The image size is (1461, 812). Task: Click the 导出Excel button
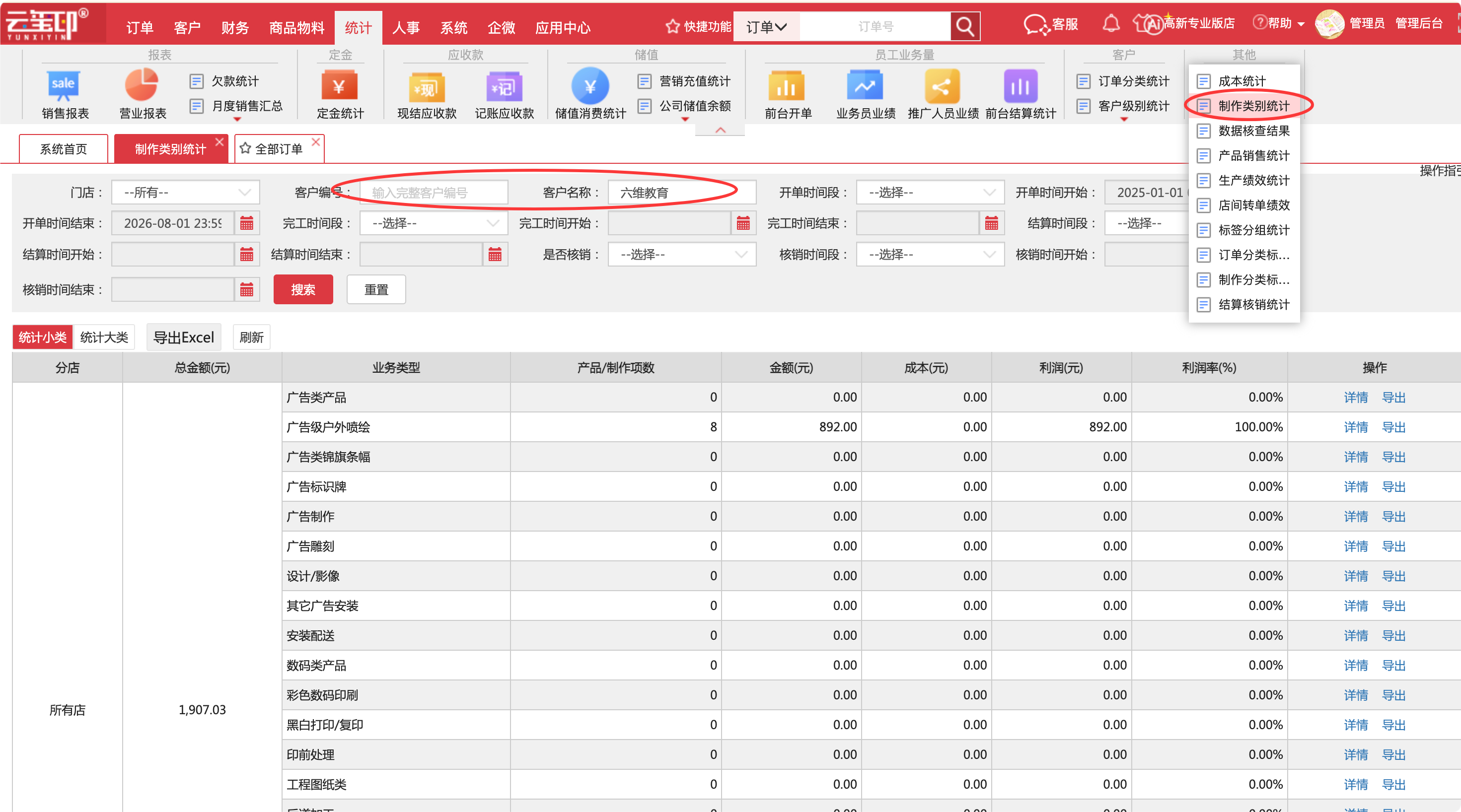pos(184,338)
